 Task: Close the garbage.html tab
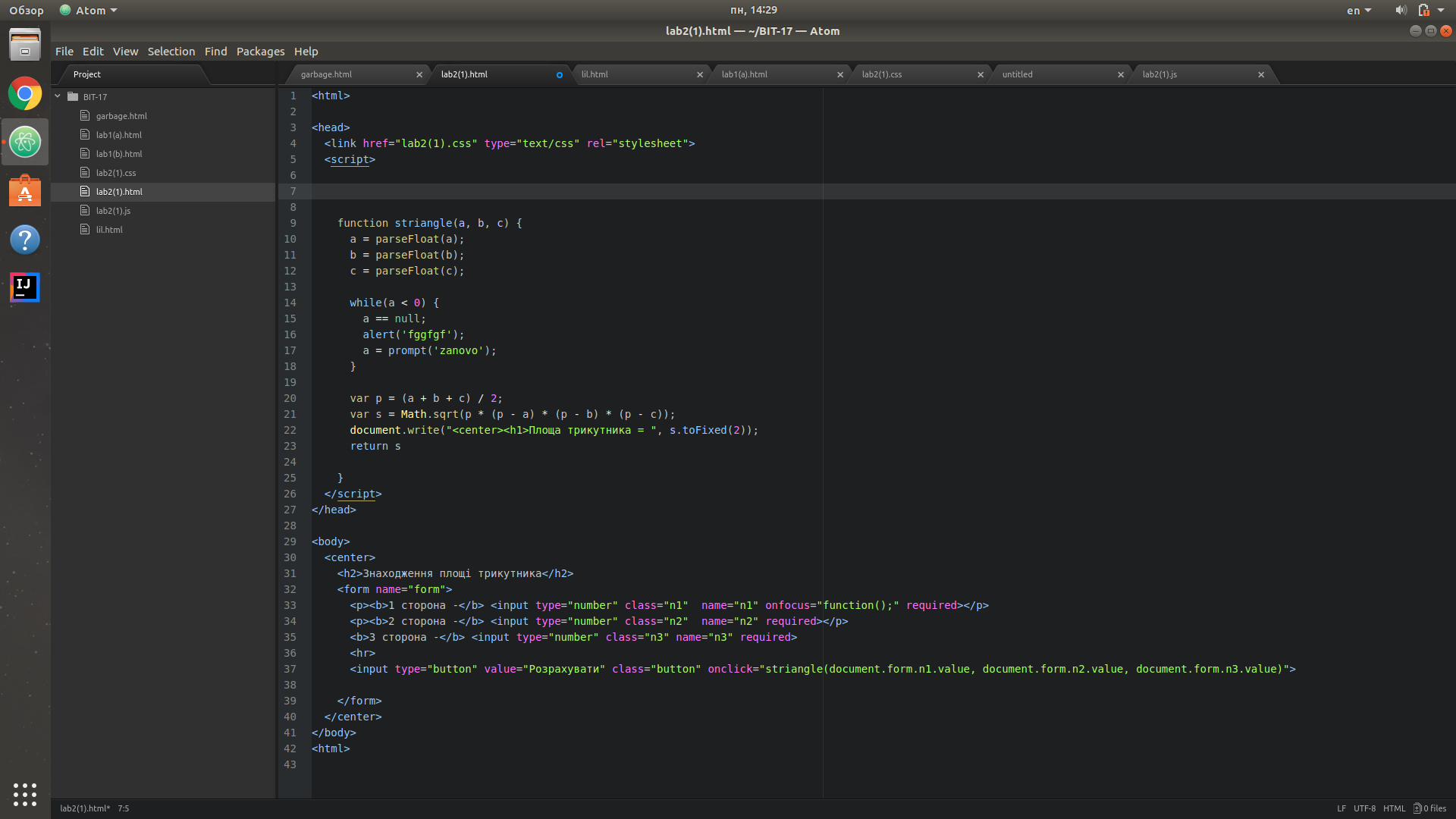(x=419, y=74)
